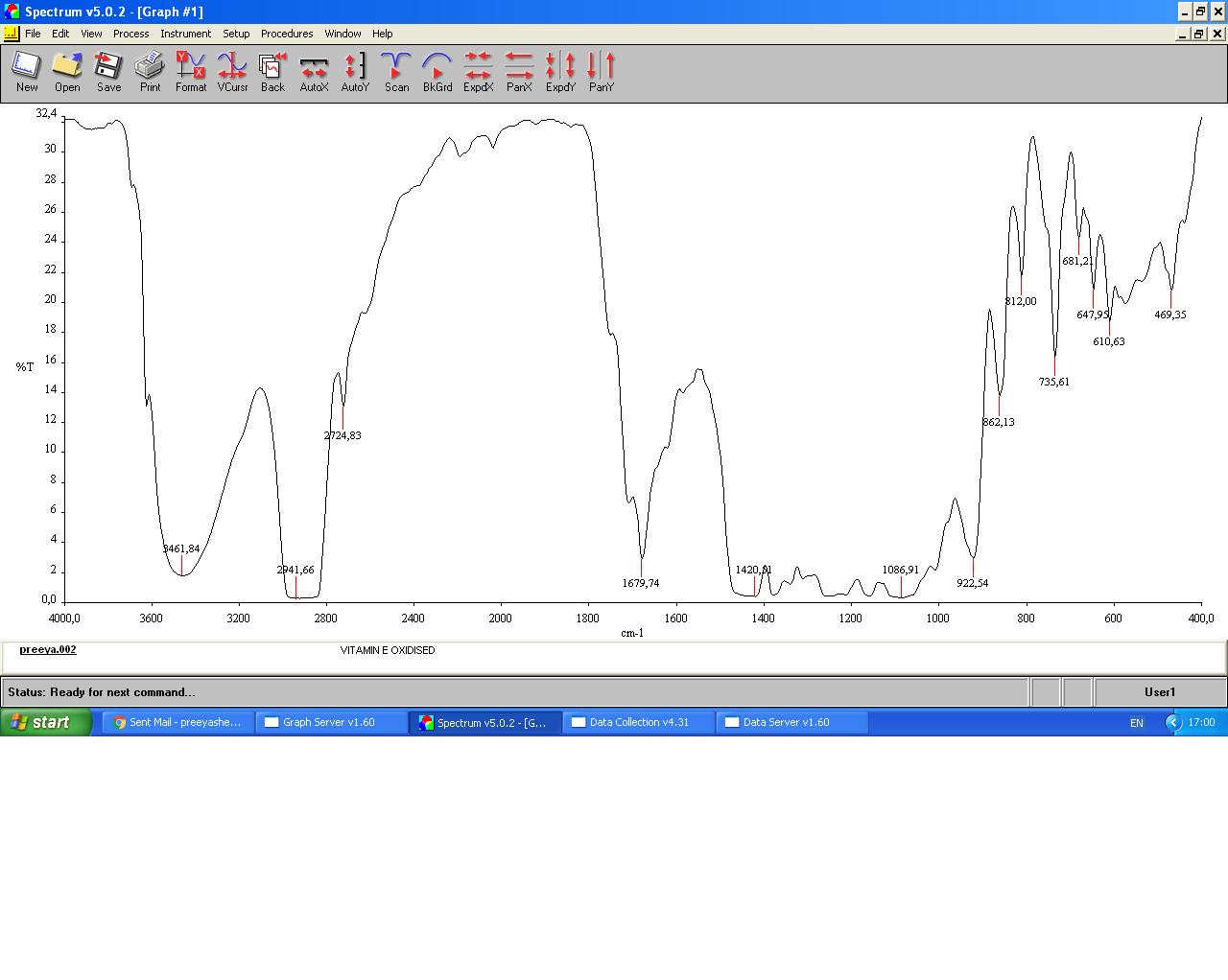This screenshot has height=980, width=1228.
Task: Select the preeya.002 spectrum label
Action: [48, 649]
